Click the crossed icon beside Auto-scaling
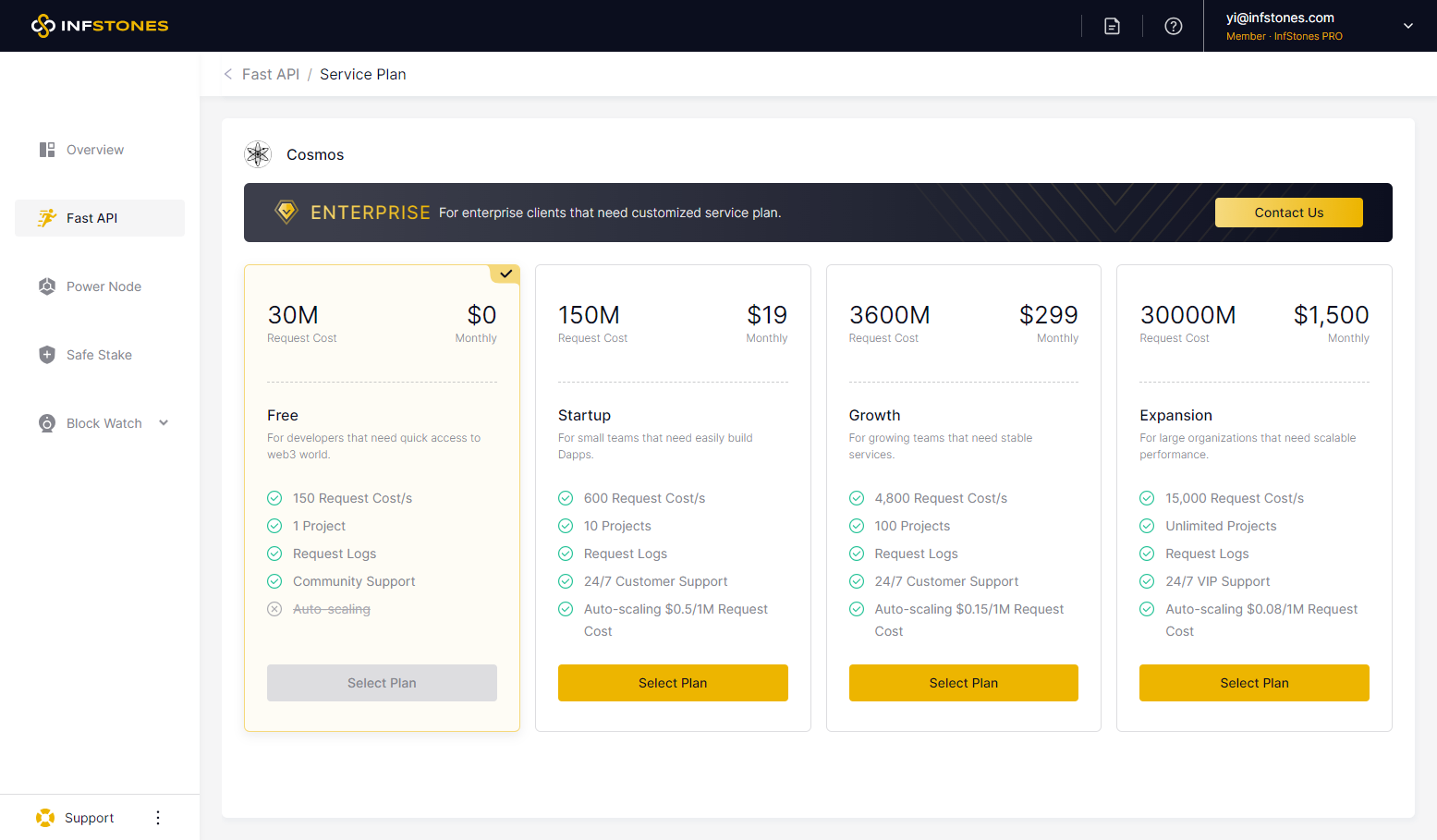1437x840 pixels. point(274,609)
